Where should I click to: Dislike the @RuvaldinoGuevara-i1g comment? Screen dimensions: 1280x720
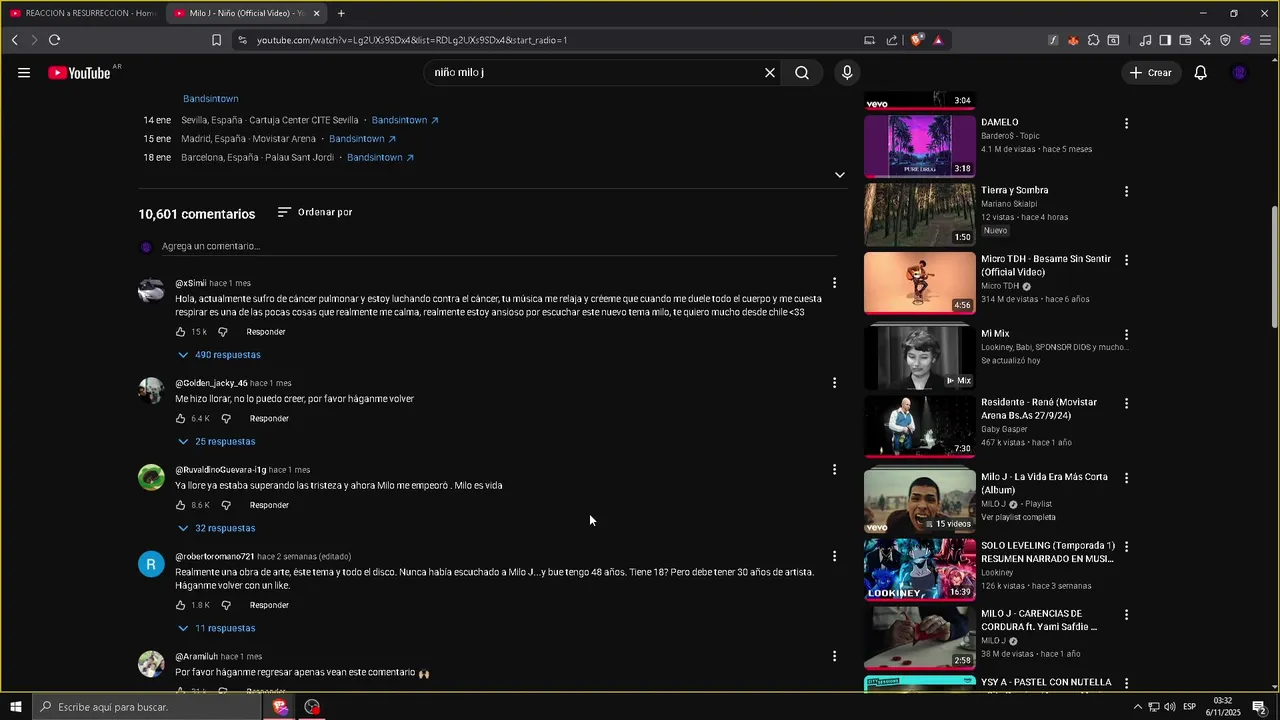[x=226, y=506]
